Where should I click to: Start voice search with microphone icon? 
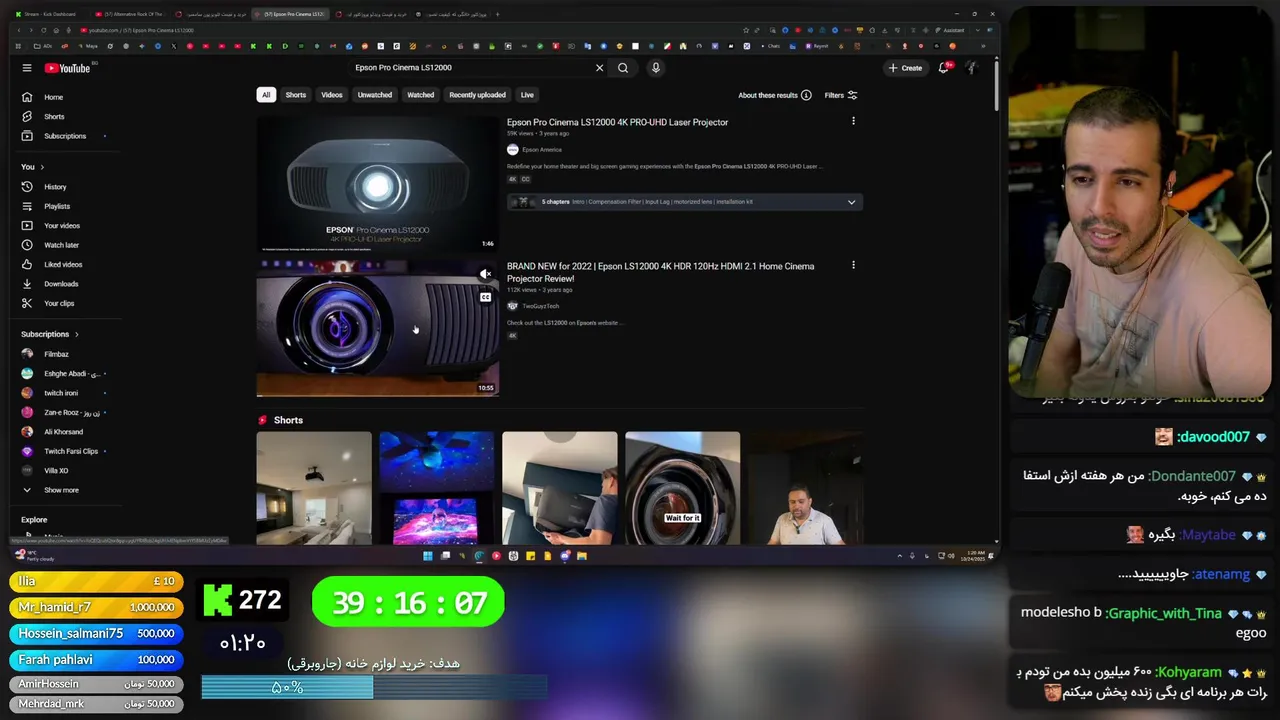[656, 68]
